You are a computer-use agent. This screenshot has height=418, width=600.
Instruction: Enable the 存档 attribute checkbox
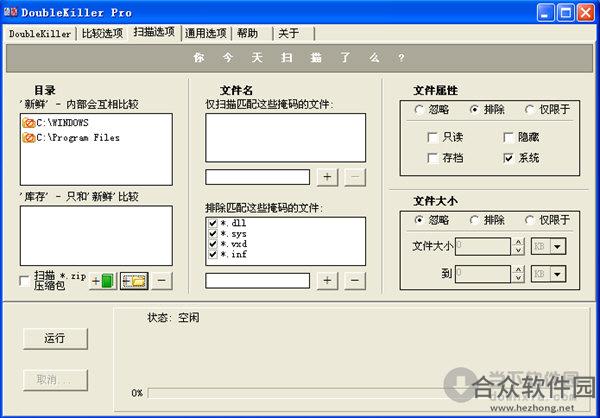[432, 158]
